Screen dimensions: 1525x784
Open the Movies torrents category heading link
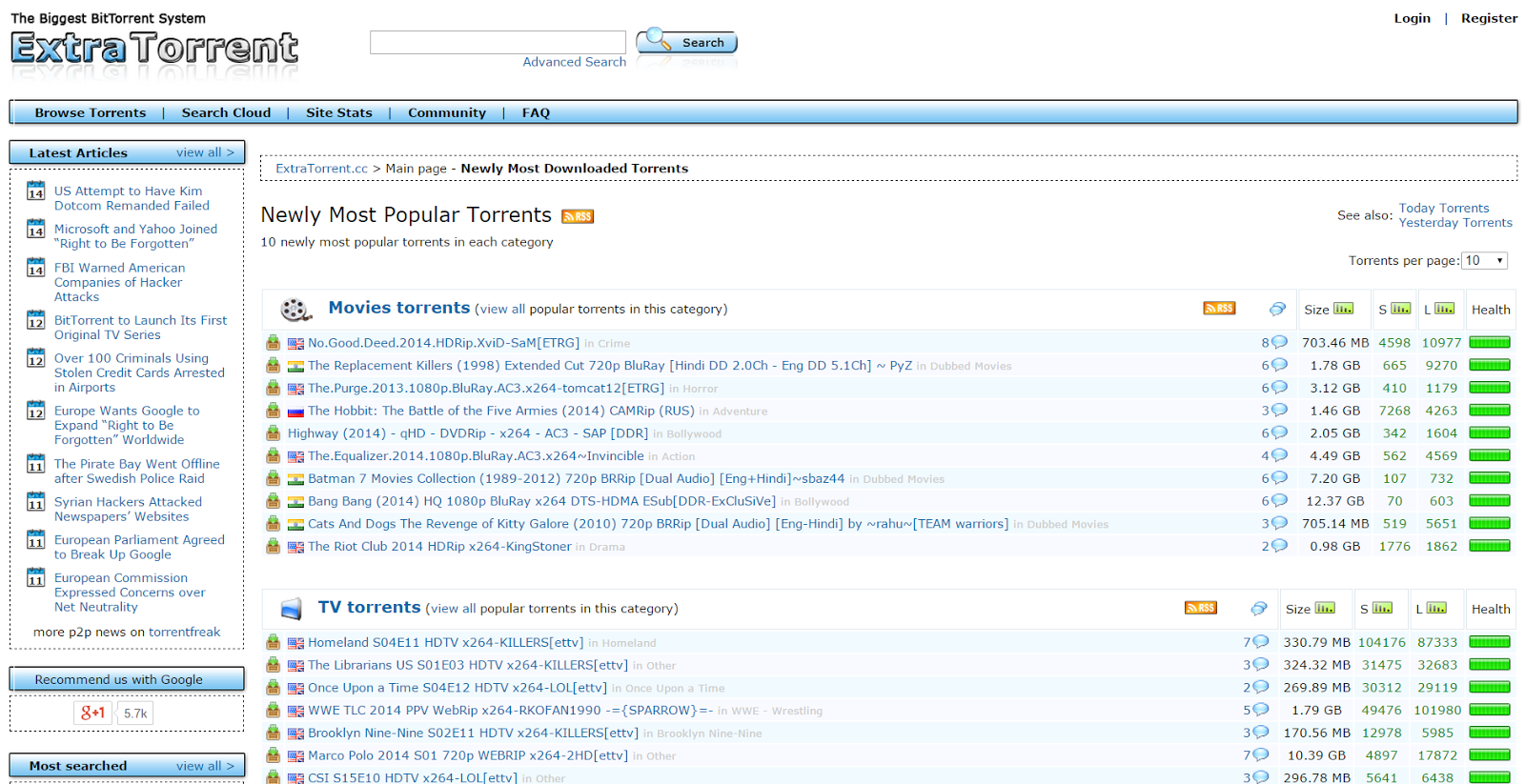(399, 308)
